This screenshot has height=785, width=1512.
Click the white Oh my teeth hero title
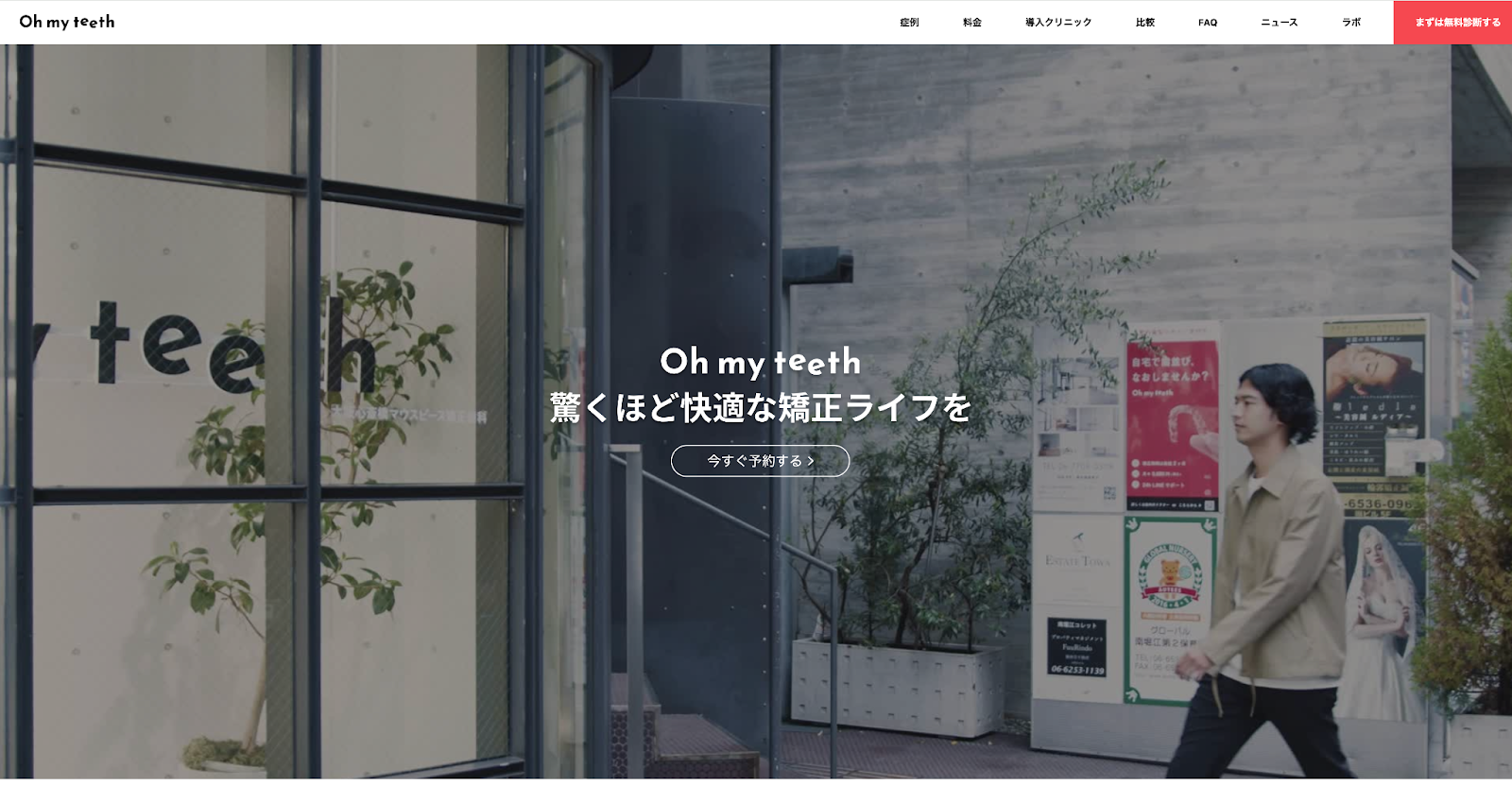pyautogui.click(x=760, y=362)
